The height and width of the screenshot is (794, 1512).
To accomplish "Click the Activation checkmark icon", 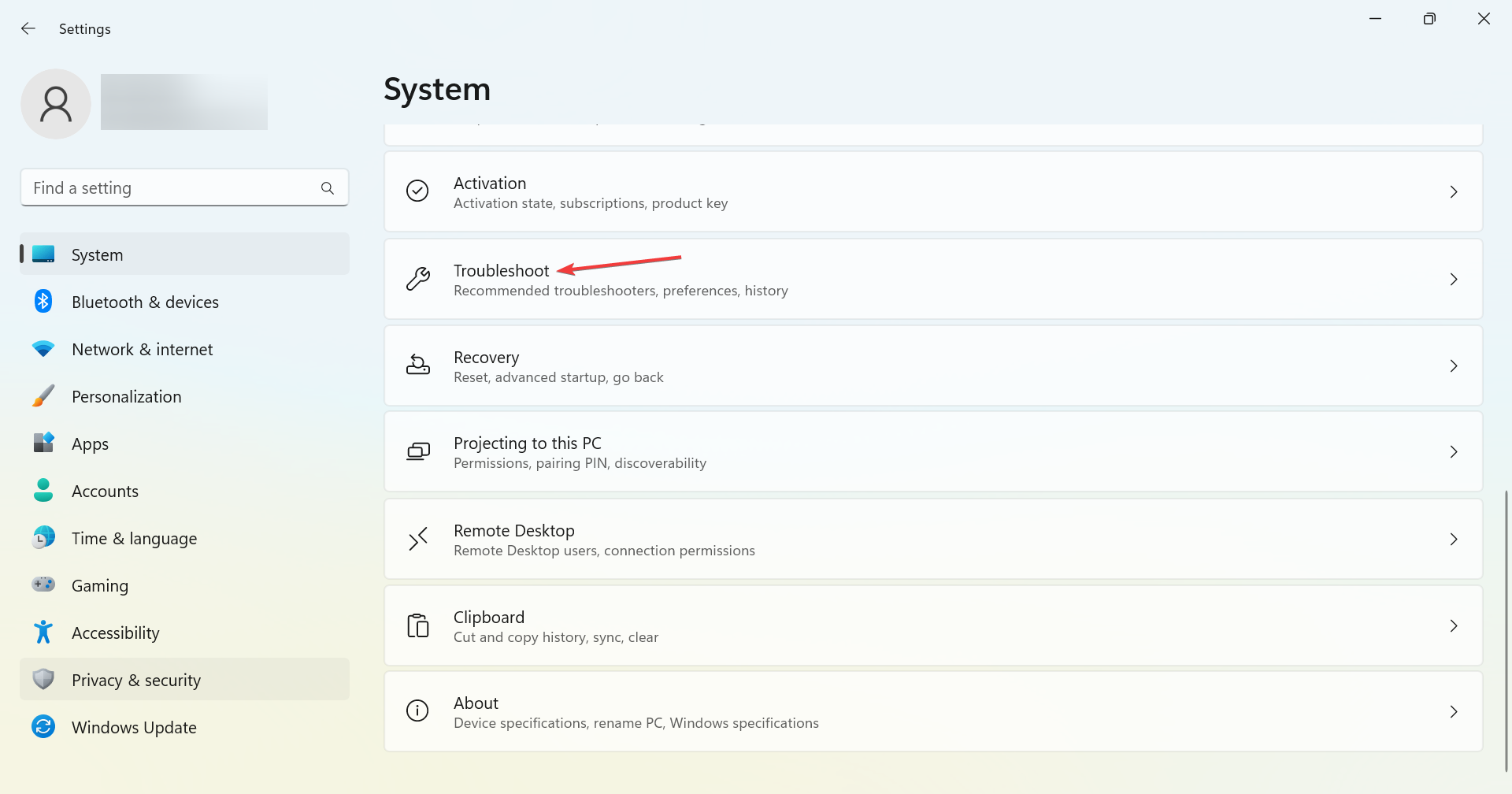I will click(417, 191).
